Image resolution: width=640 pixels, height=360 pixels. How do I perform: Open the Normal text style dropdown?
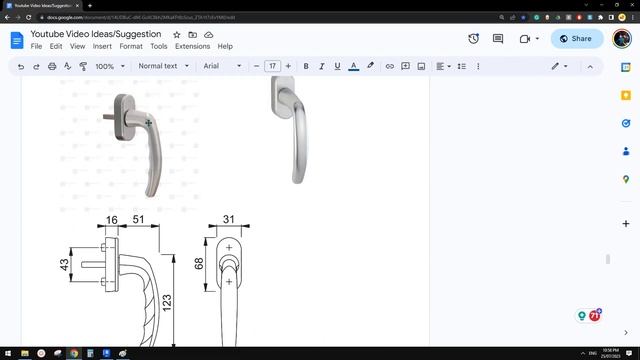163,66
